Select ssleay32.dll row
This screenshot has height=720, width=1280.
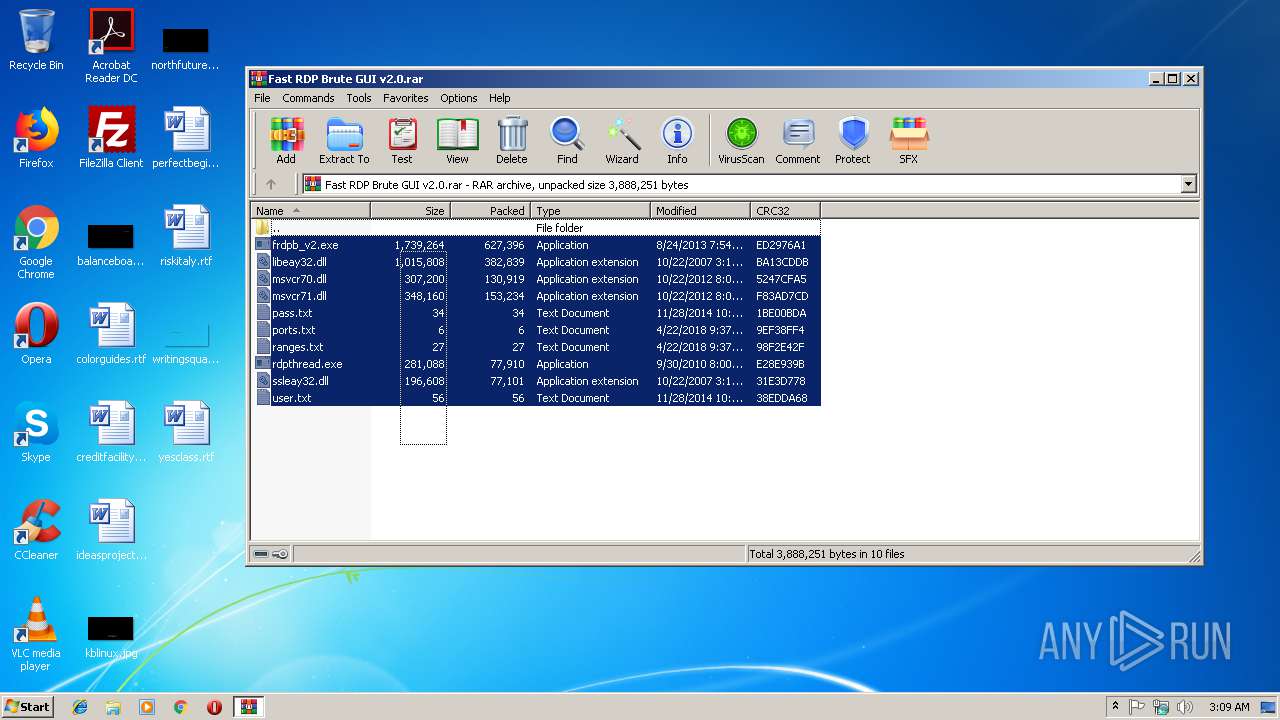click(536, 381)
